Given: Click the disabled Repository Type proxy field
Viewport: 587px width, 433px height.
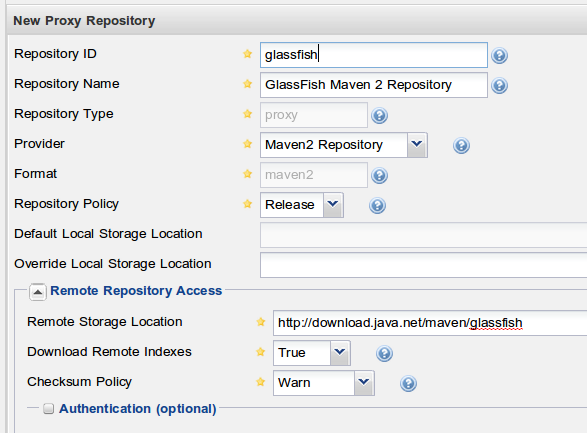Looking at the screenshot, I should tap(314, 115).
